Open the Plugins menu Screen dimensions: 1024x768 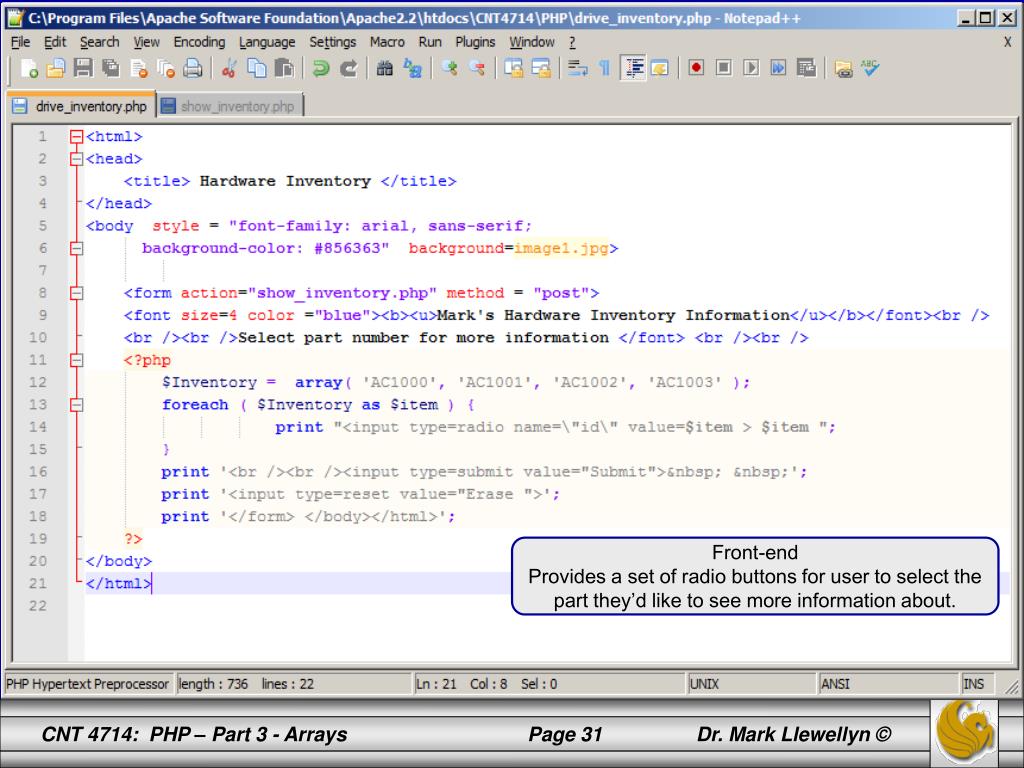click(474, 42)
